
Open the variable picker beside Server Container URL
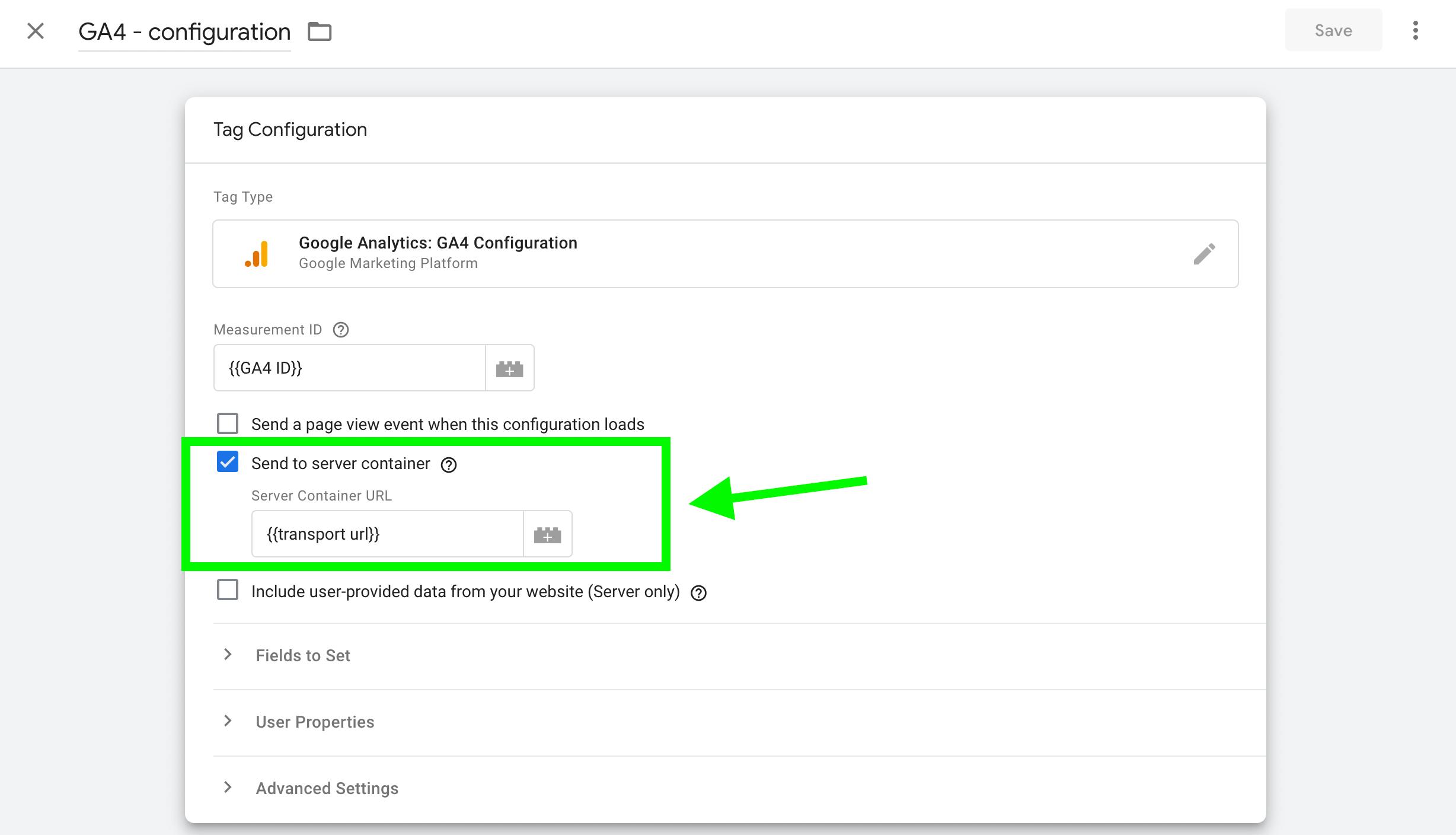pyautogui.click(x=547, y=534)
